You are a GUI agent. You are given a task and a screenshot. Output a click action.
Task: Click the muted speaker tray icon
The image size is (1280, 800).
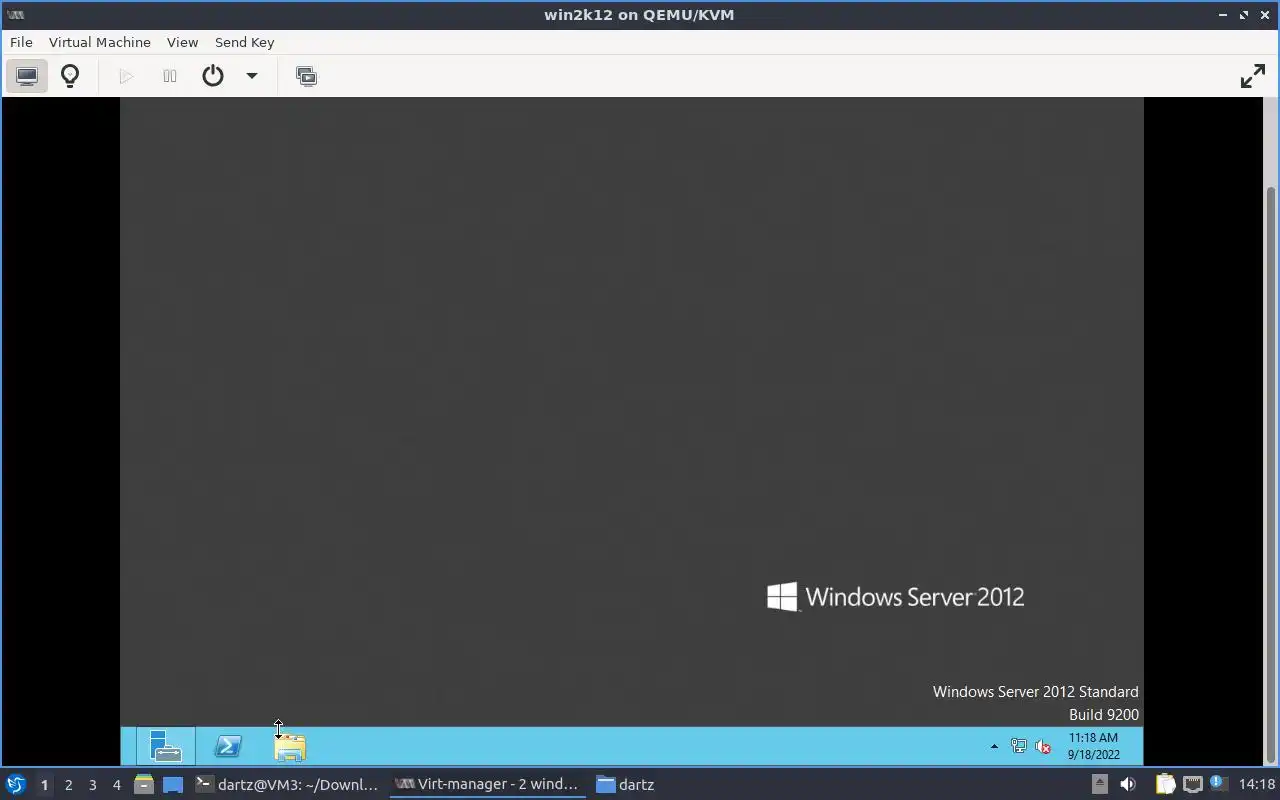point(1043,746)
